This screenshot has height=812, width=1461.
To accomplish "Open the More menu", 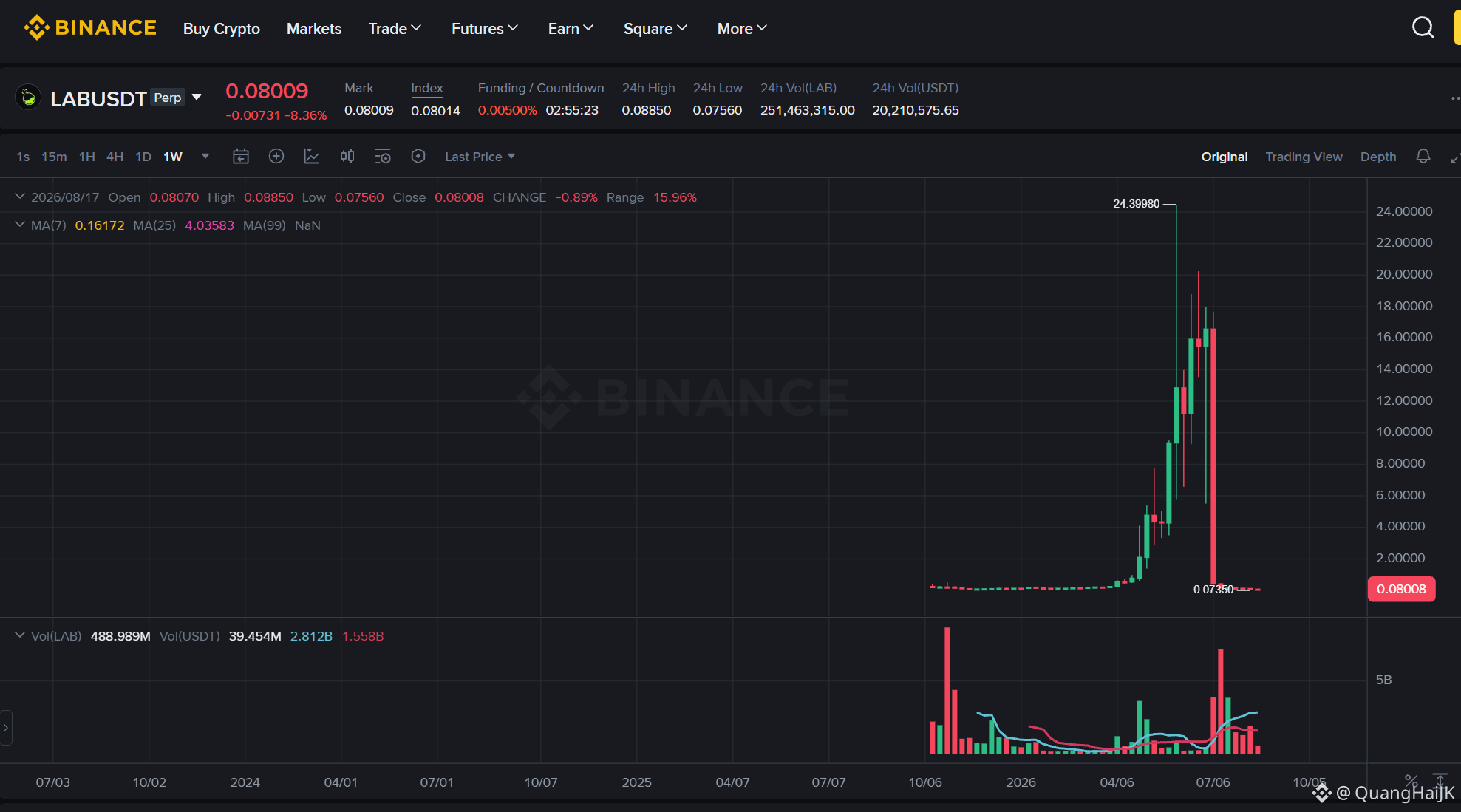I will [742, 28].
